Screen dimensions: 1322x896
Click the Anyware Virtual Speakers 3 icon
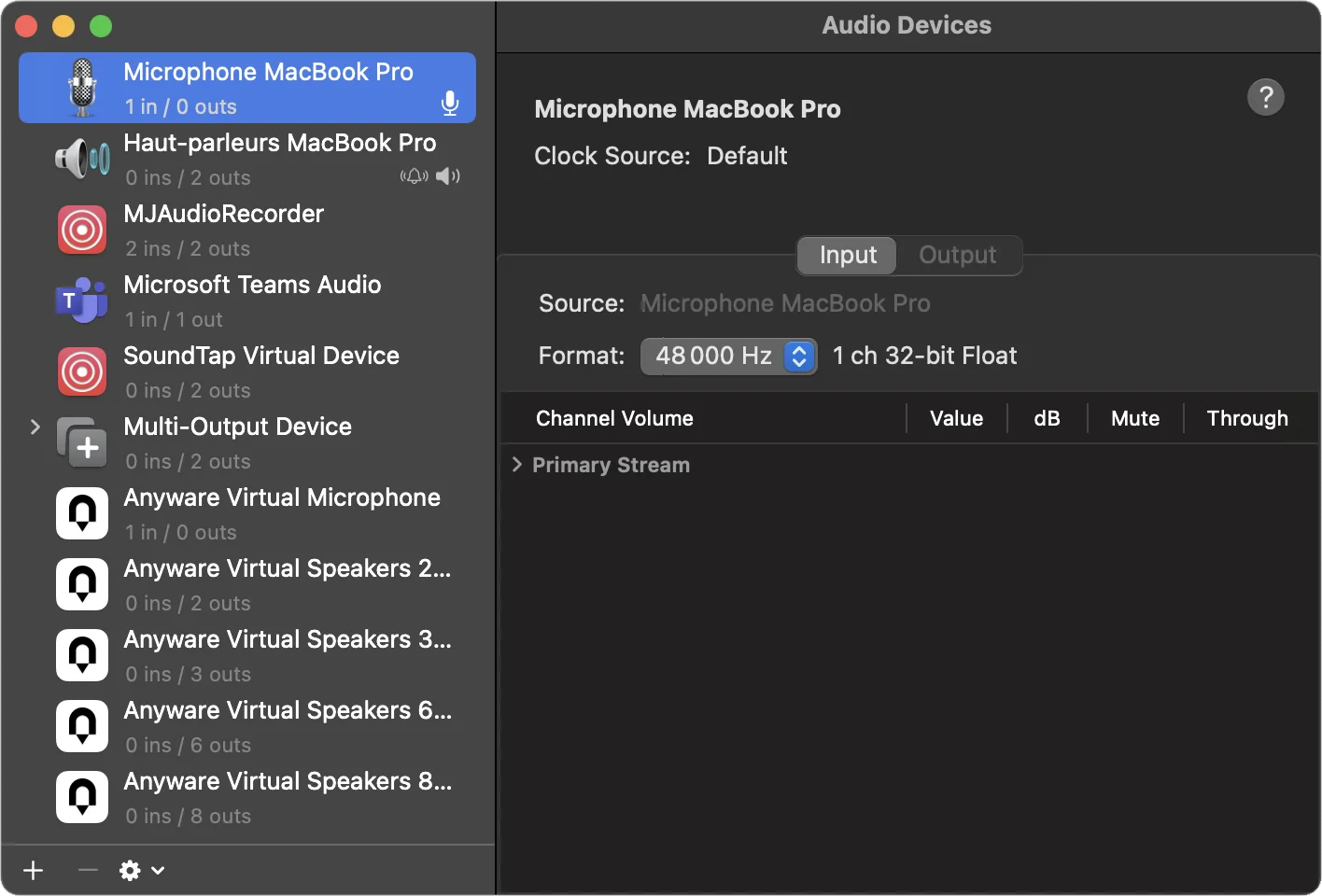[x=82, y=655]
